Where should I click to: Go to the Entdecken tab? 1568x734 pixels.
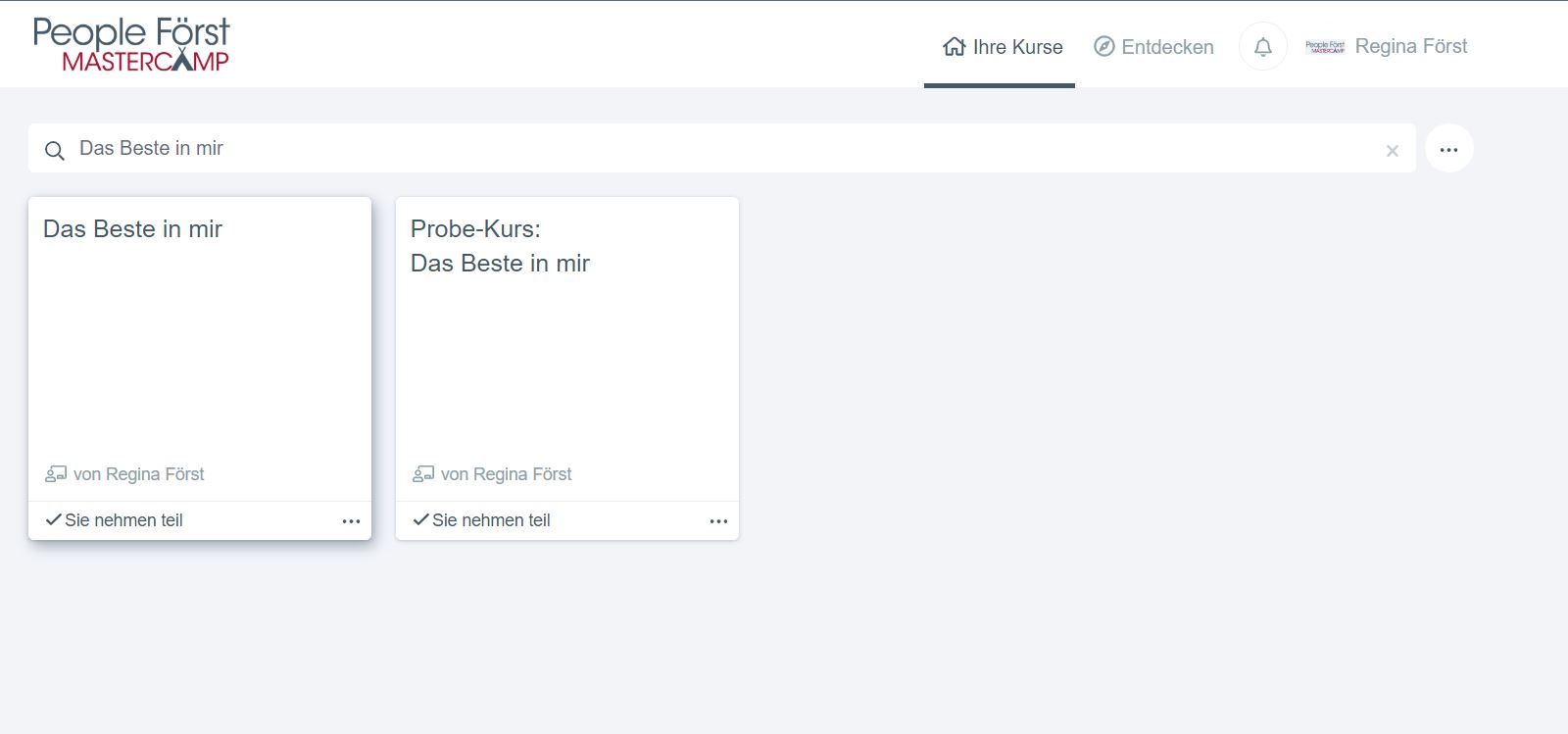1166,47
